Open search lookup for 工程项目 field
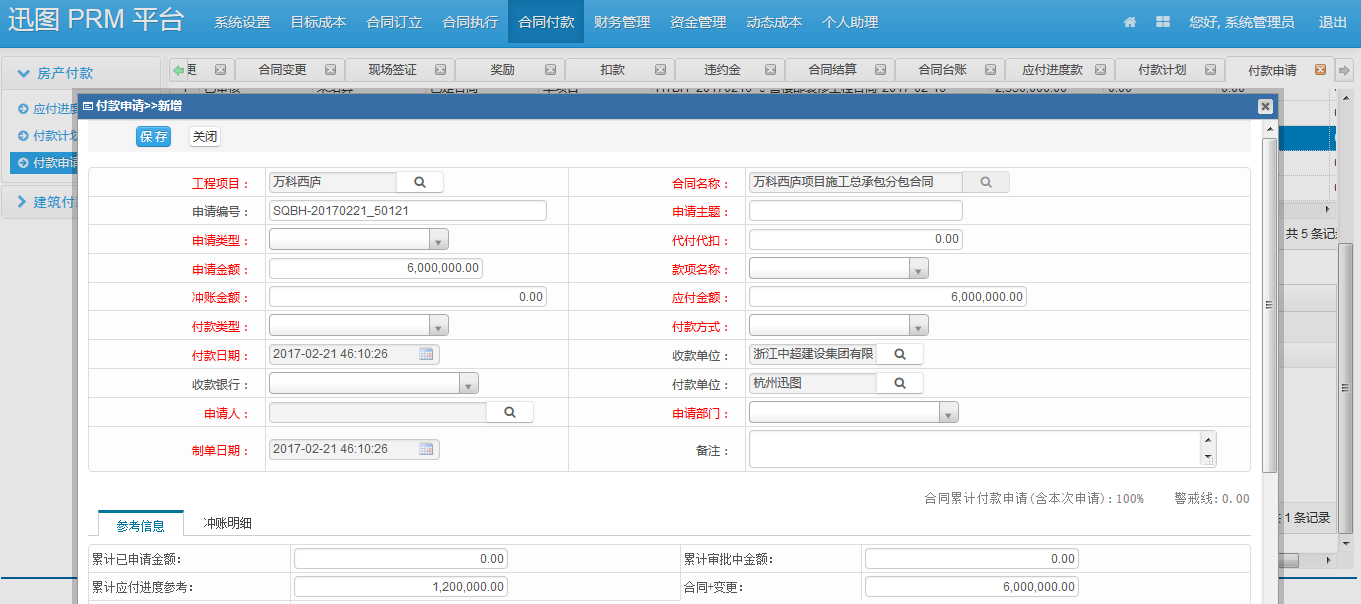 point(420,182)
